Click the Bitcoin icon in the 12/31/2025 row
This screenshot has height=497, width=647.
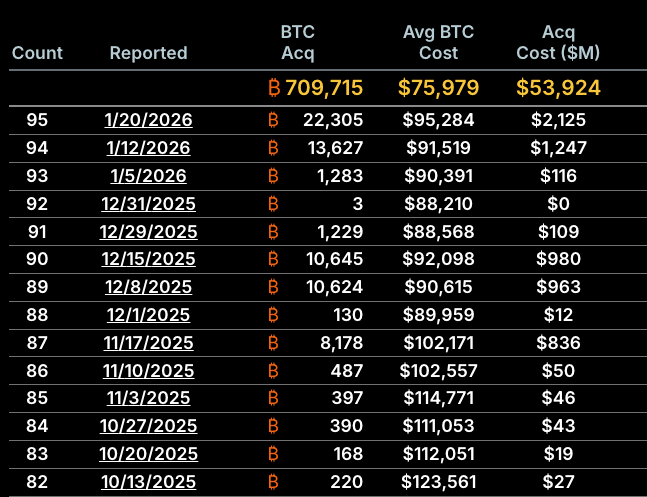click(x=274, y=204)
